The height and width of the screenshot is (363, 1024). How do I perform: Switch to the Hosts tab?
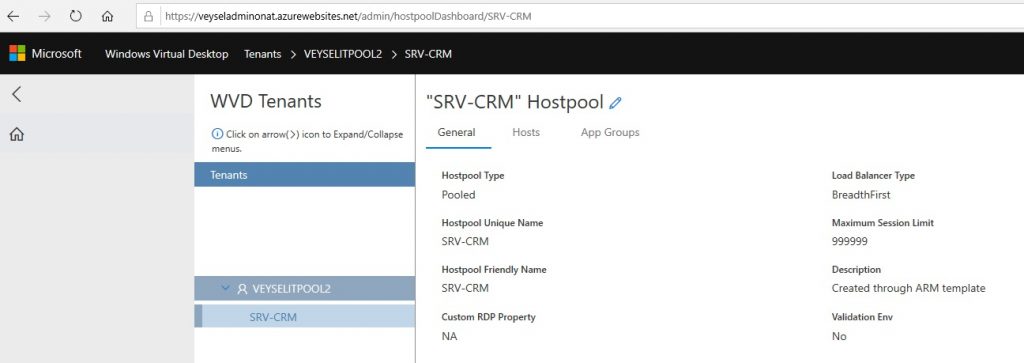click(x=526, y=133)
